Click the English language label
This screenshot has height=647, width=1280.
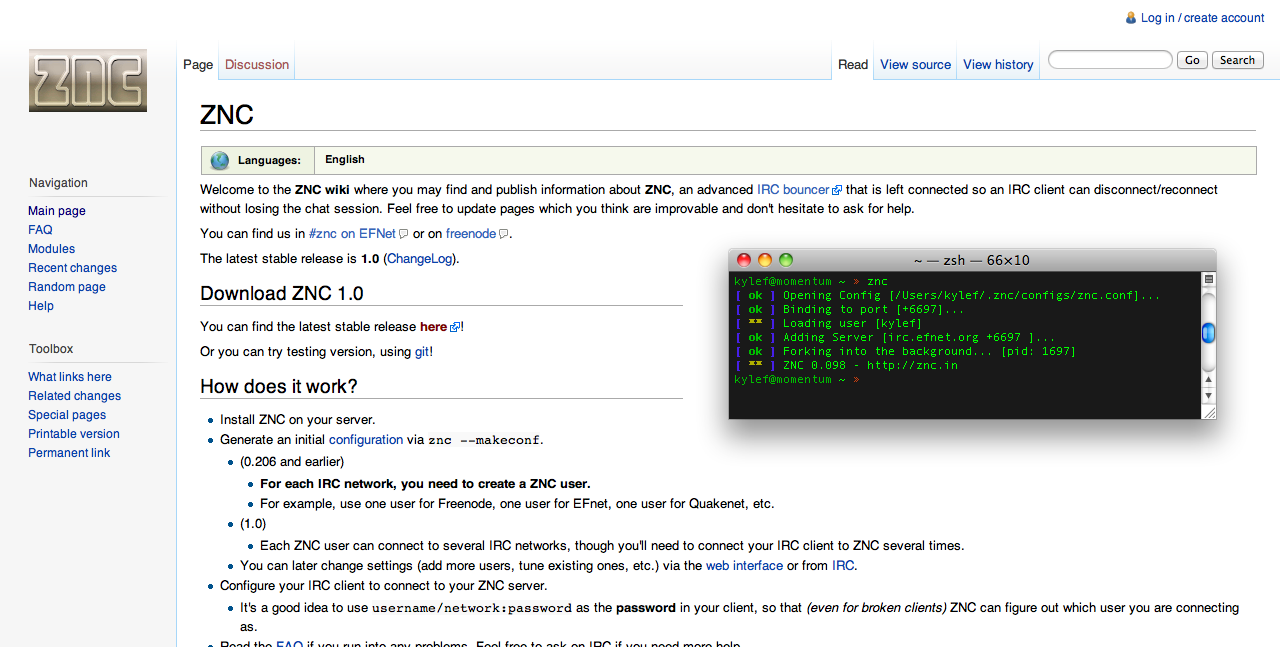(345, 160)
